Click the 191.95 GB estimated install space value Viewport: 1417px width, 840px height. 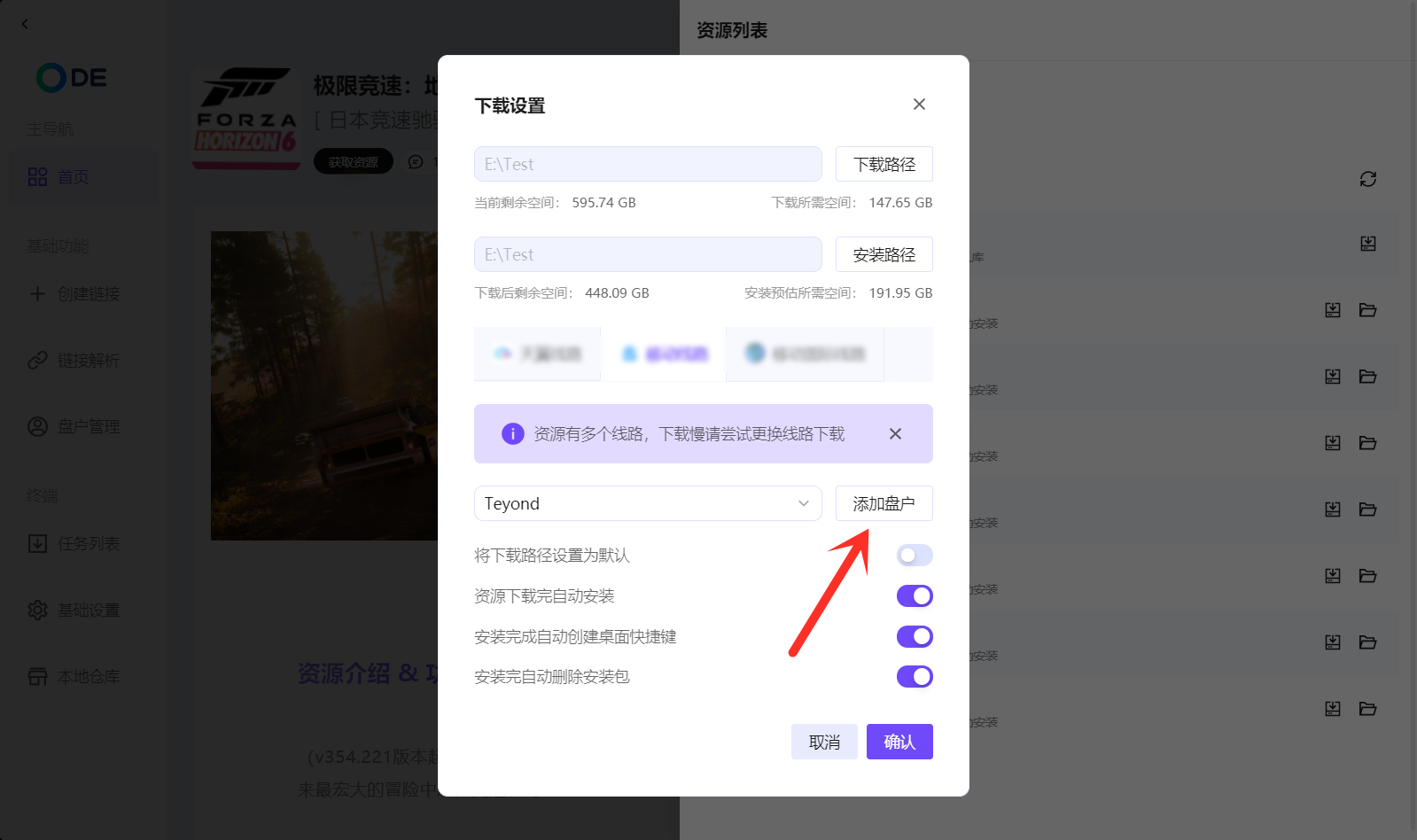tap(900, 293)
